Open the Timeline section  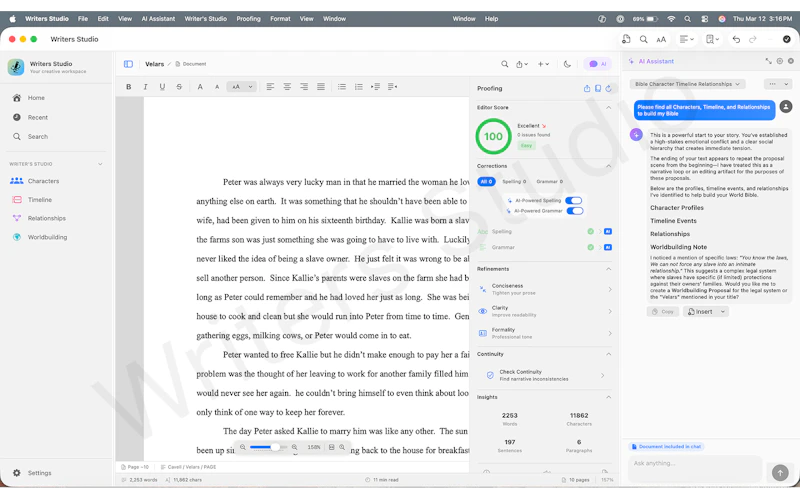point(40,200)
